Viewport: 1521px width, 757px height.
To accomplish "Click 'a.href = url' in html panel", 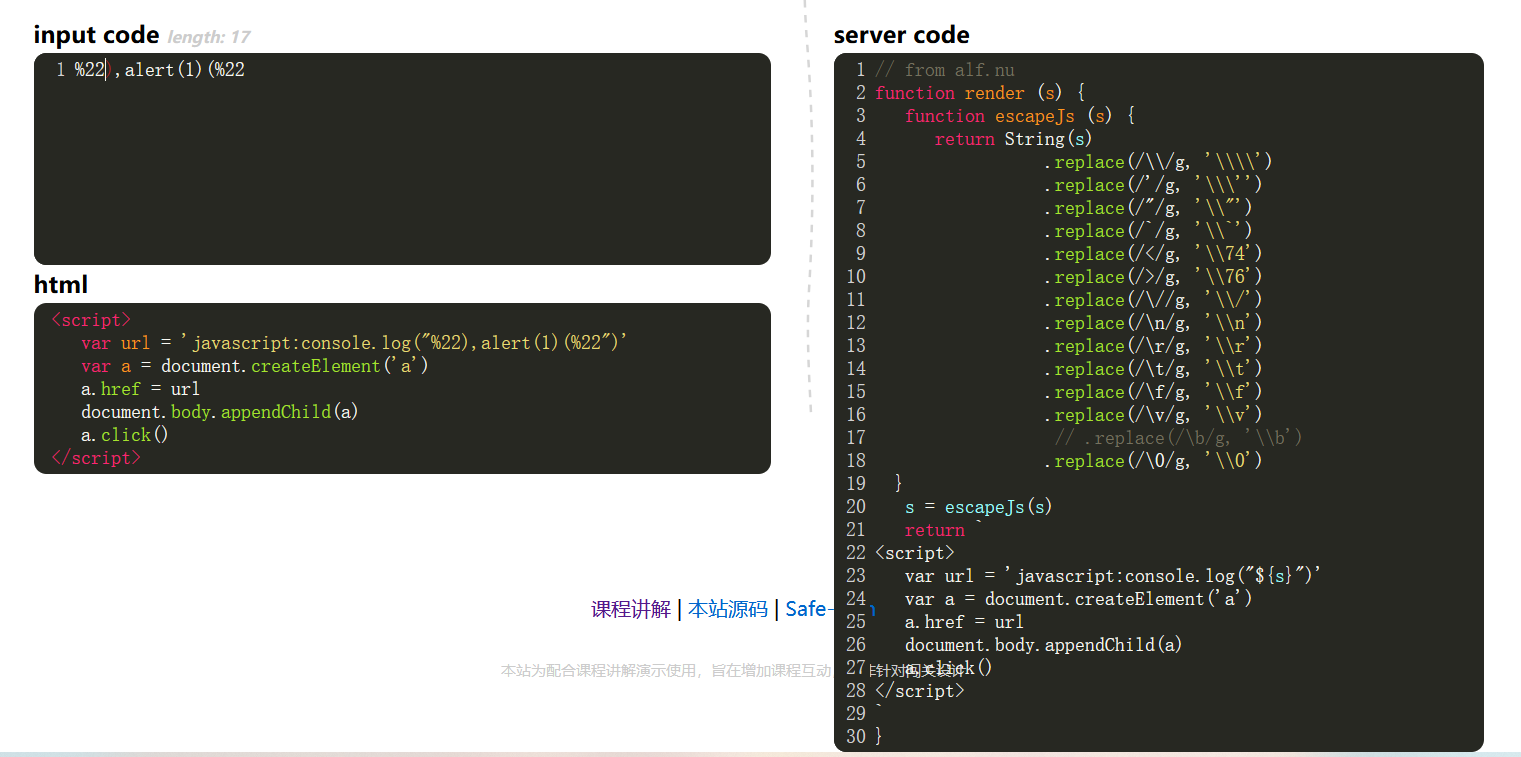I will [141, 389].
